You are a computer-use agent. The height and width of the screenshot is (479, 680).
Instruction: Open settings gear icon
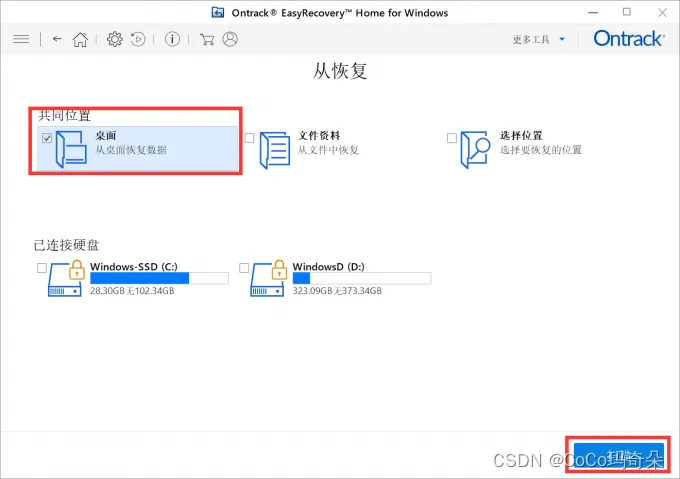114,39
